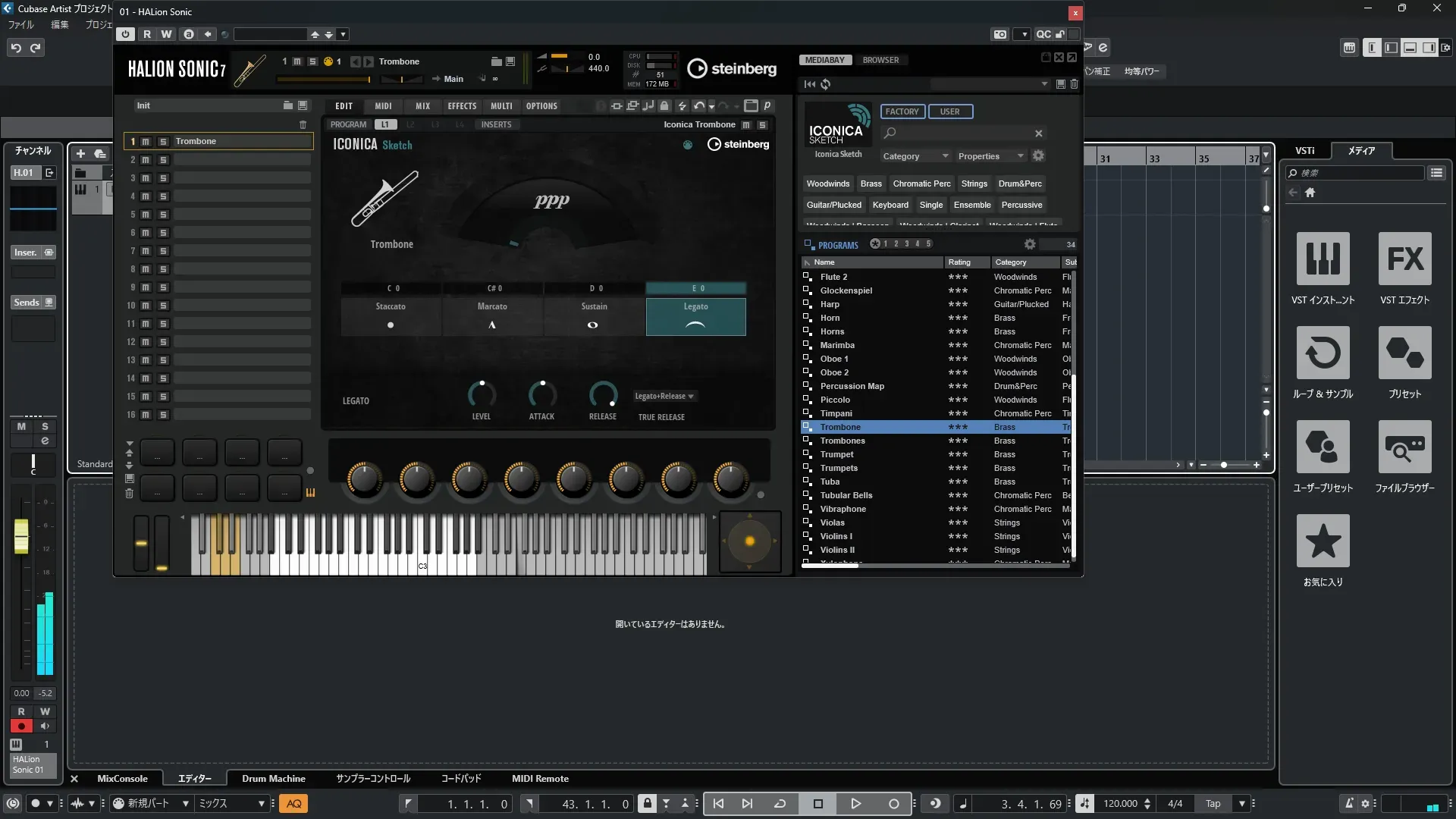The width and height of the screenshot is (1456, 819).
Task: Open the Legato+Release mode dropdown
Action: [664, 396]
